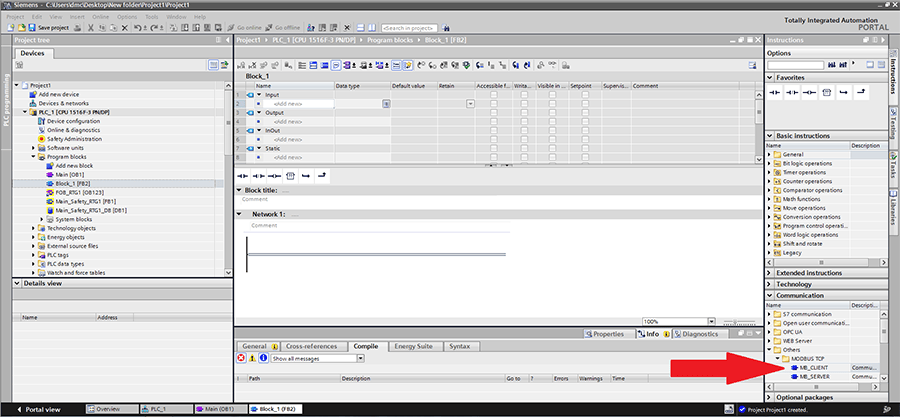The image size is (900, 417).
Task: Expand the Extended instructions section
Action: (770, 273)
